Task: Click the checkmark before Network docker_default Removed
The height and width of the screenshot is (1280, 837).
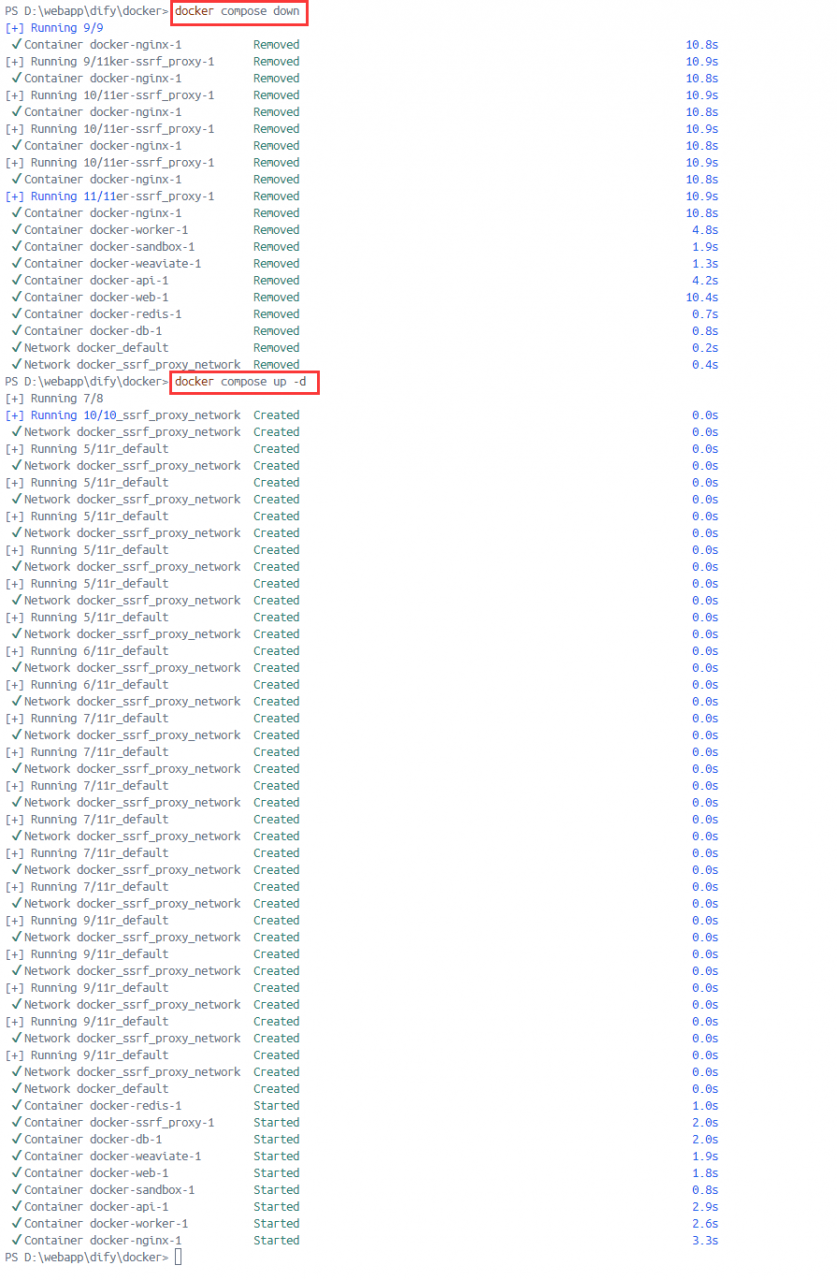Action: pos(16,348)
